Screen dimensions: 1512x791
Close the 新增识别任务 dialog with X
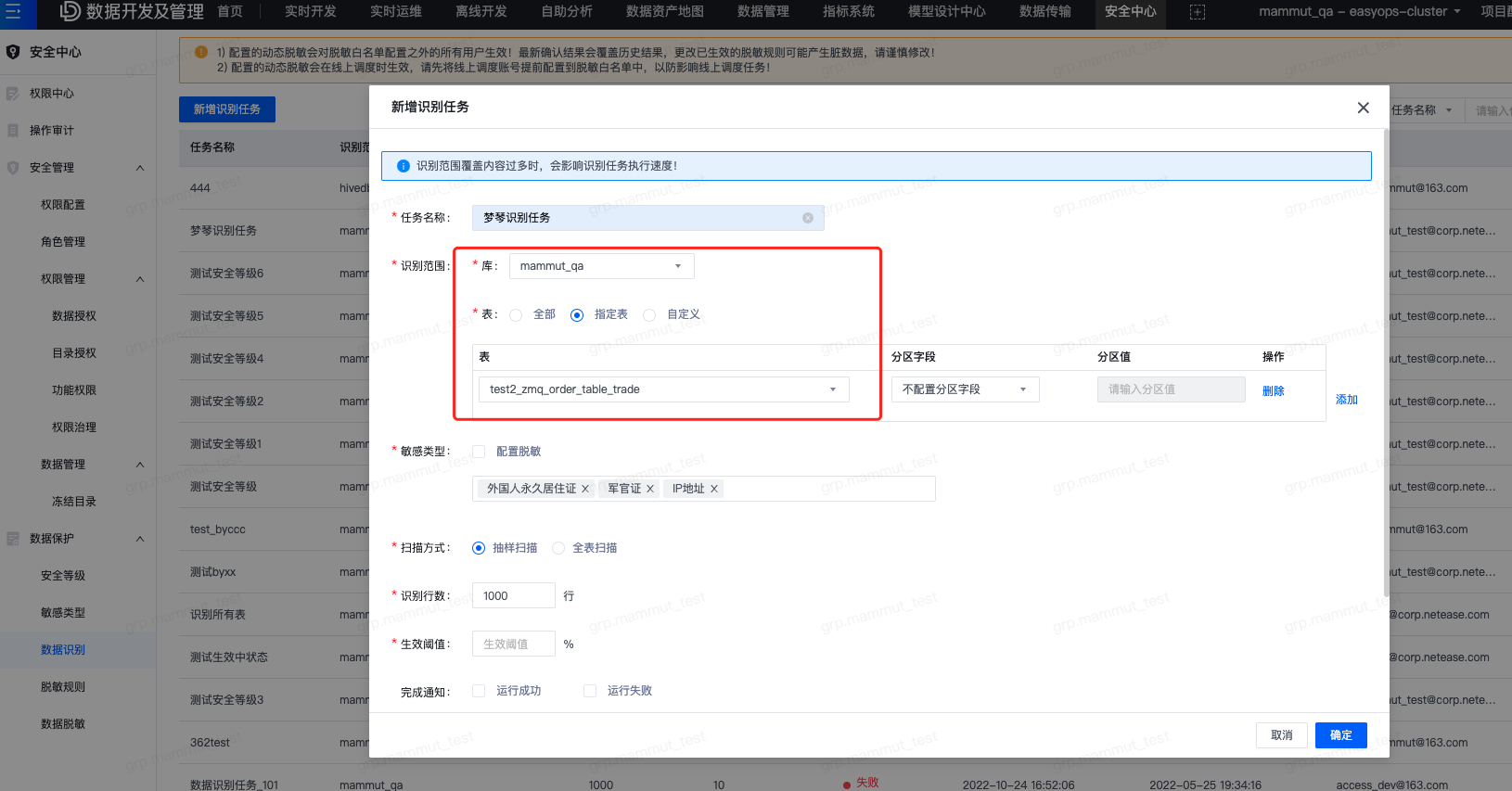[x=1364, y=108]
